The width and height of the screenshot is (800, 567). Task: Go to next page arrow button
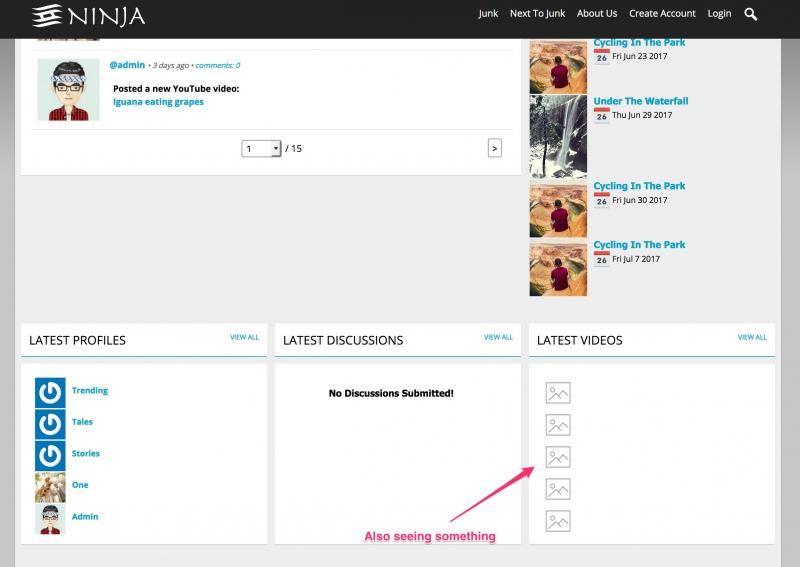click(x=494, y=148)
